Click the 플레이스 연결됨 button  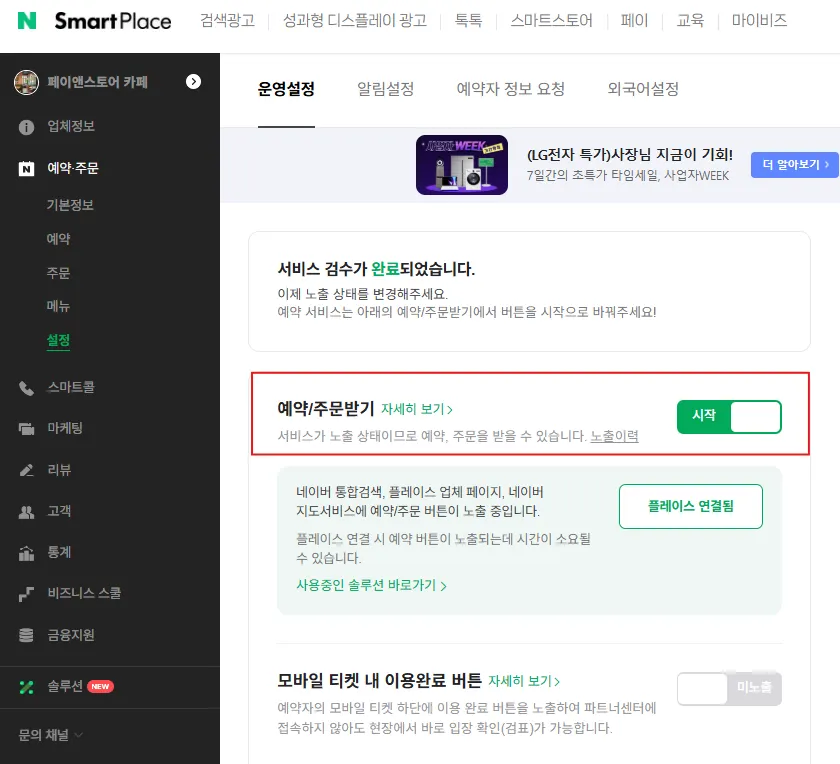691,506
